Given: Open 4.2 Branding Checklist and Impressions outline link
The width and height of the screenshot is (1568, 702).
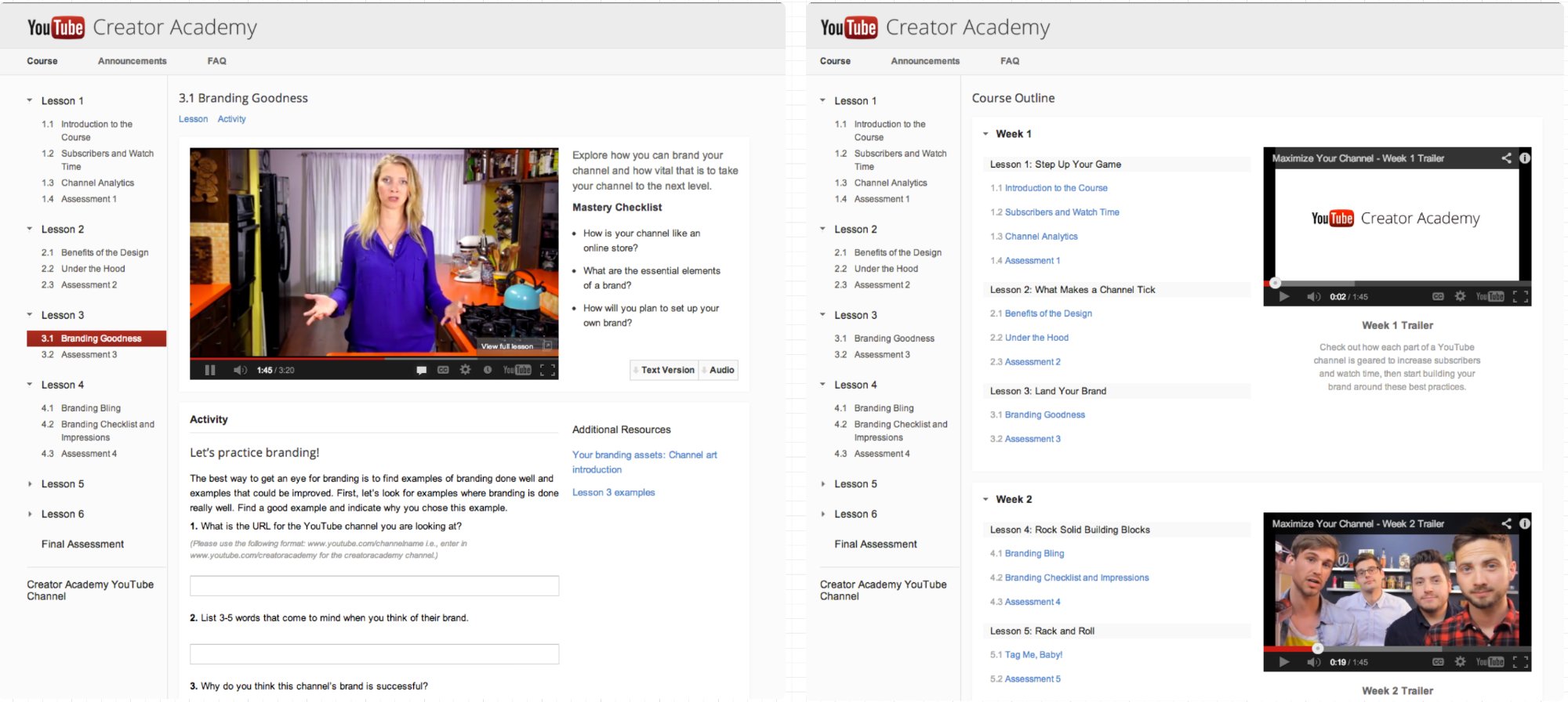Looking at the screenshot, I should click(x=1076, y=577).
